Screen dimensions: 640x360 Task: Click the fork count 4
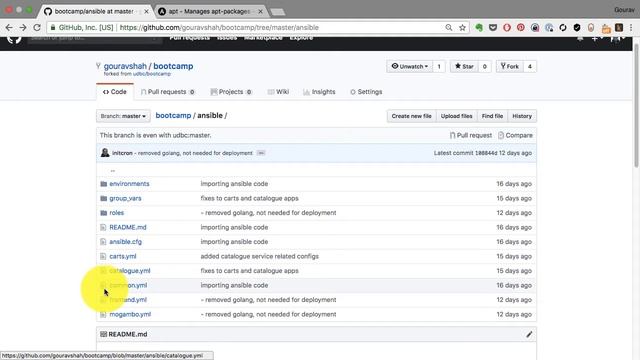pyautogui.click(x=530, y=67)
